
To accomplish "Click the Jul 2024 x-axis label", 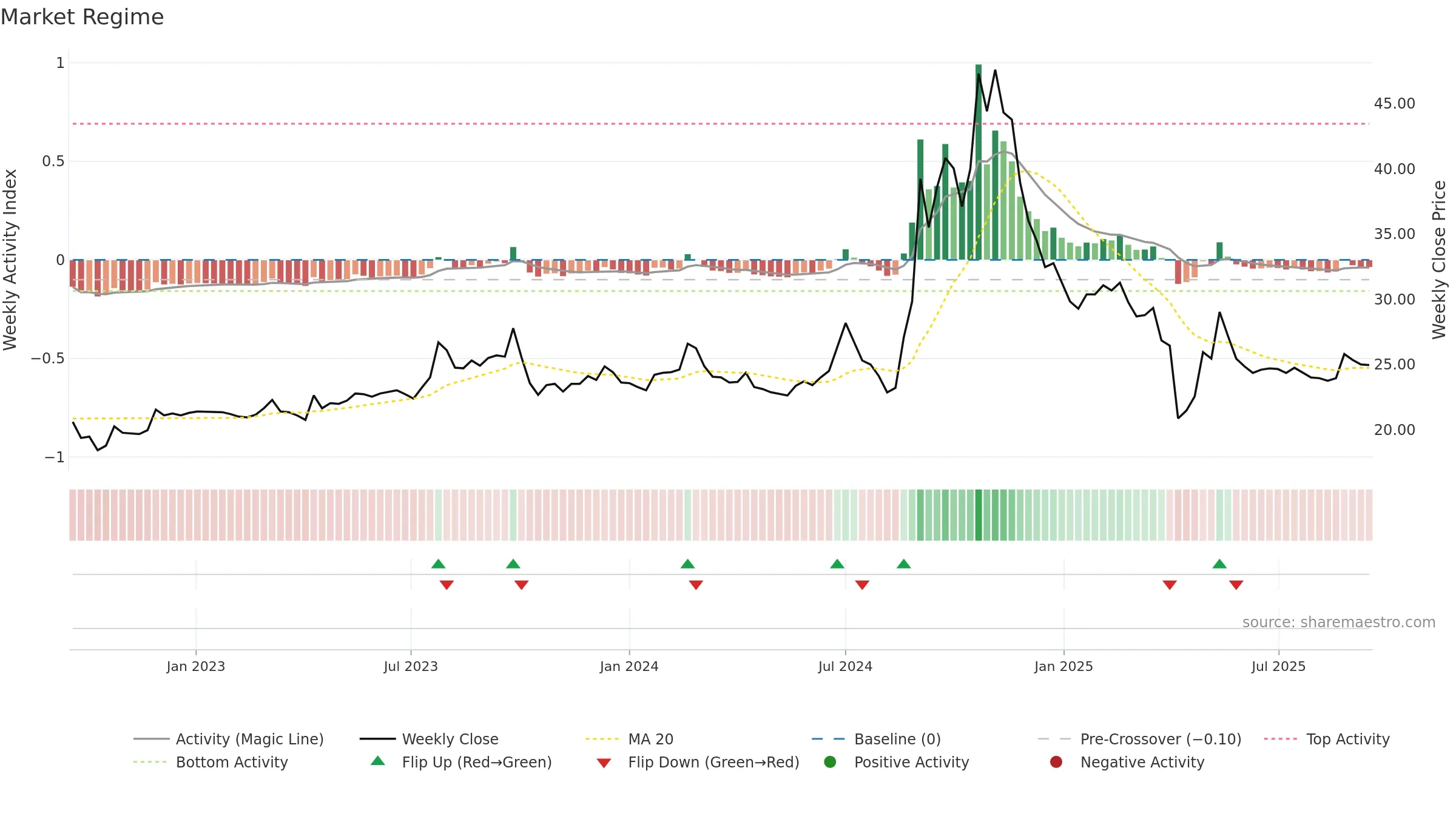I will (x=845, y=667).
